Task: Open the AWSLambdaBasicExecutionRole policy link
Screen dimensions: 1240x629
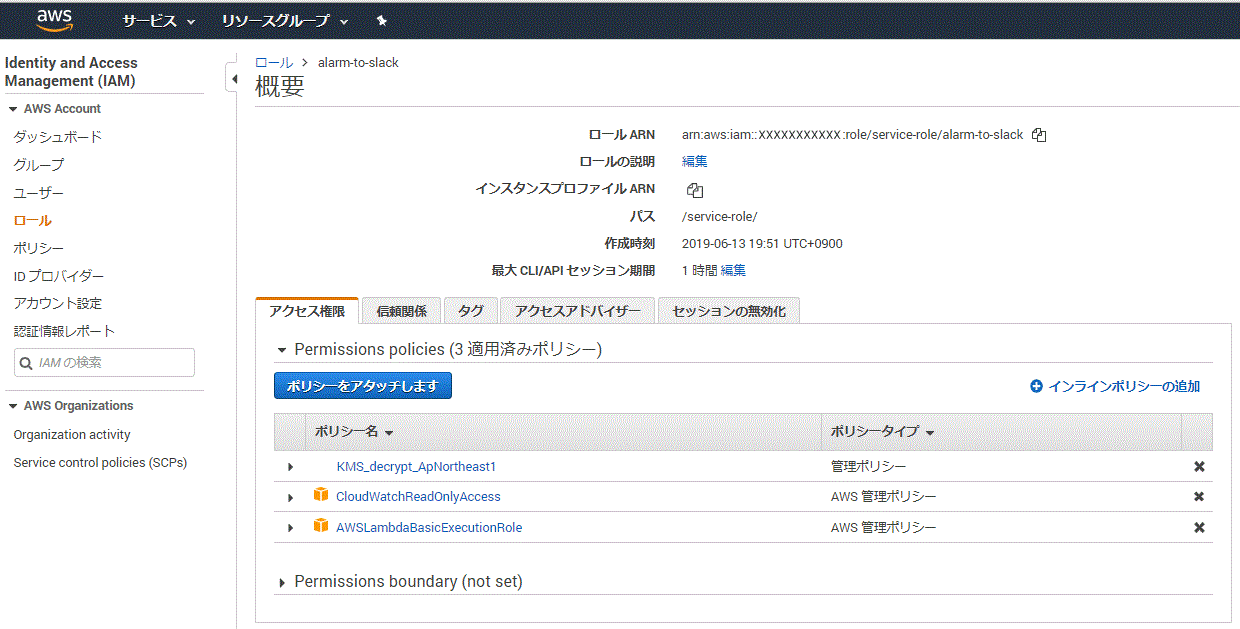Action: pyautogui.click(x=429, y=528)
